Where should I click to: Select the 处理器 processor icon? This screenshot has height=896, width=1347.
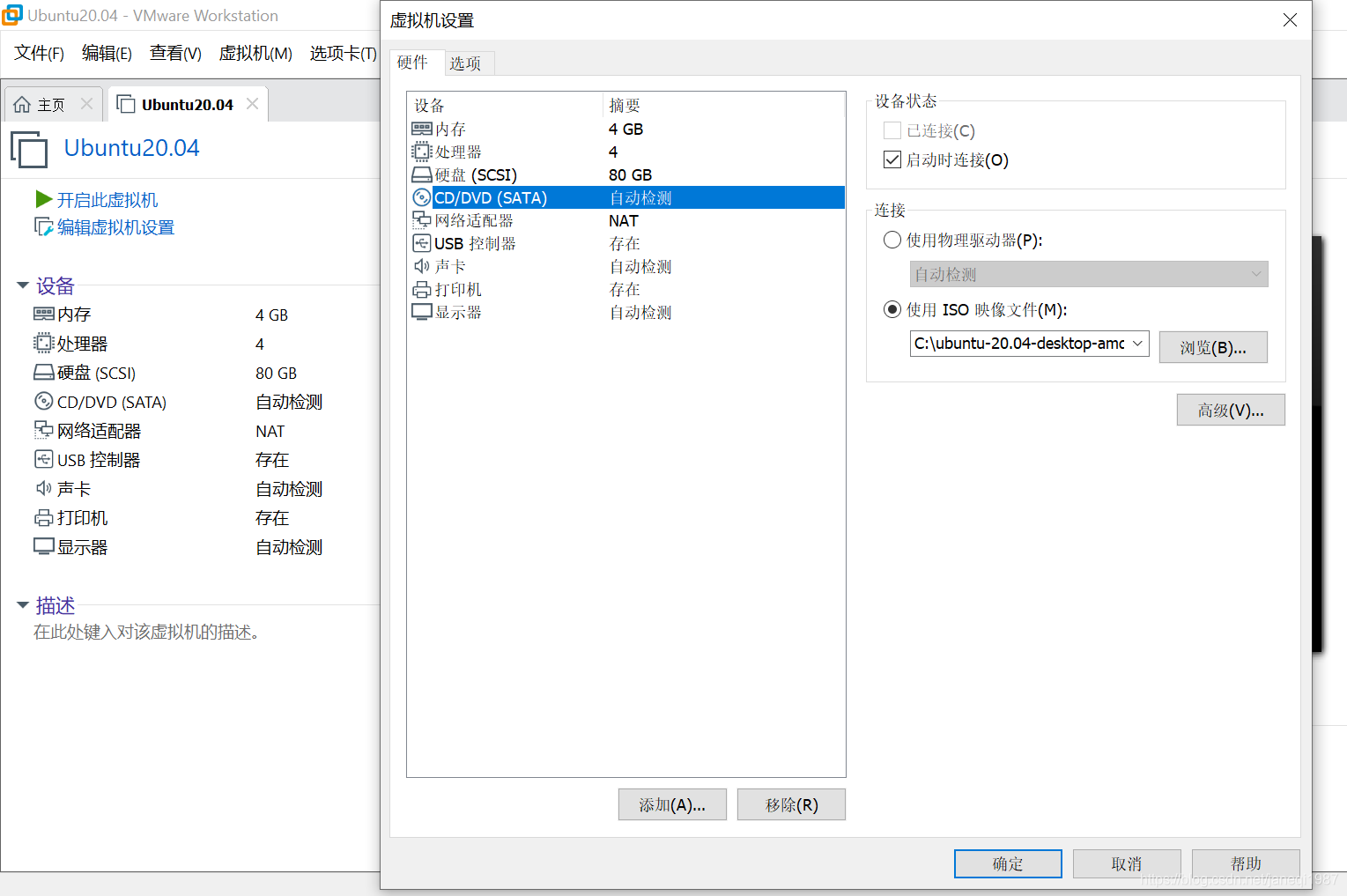(x=421, y=152)
